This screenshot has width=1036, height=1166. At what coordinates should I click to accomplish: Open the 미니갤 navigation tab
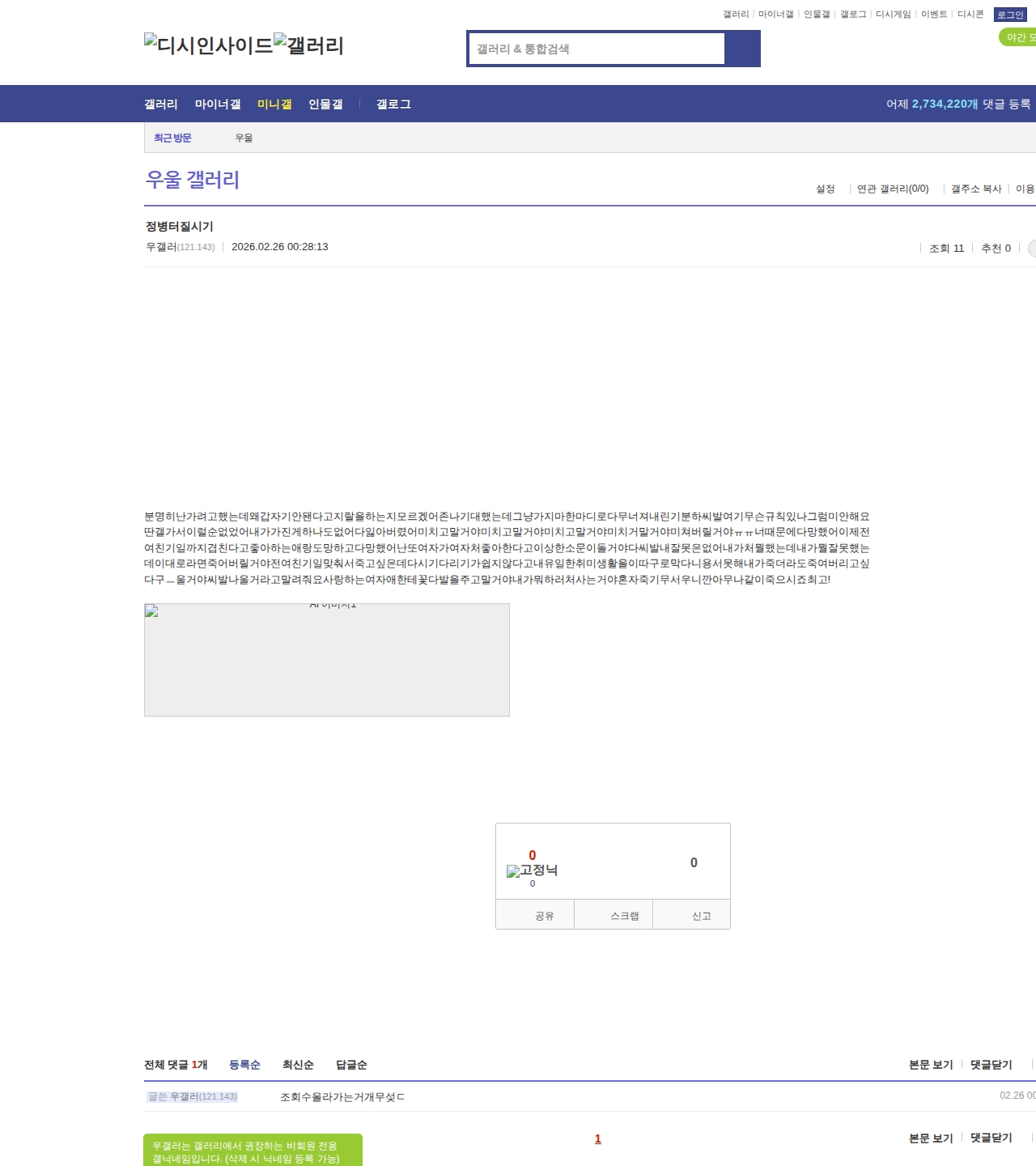(274, 104)
